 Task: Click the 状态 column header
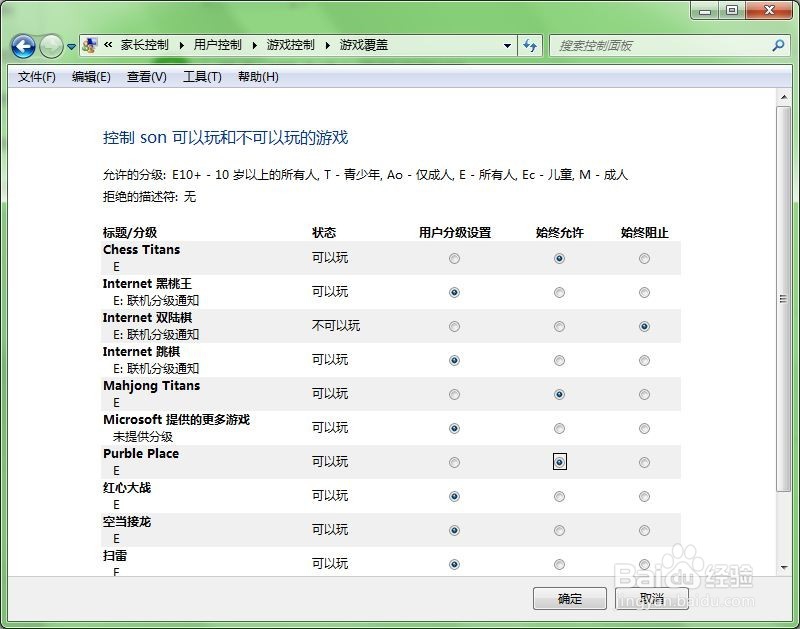pos(324,233)
